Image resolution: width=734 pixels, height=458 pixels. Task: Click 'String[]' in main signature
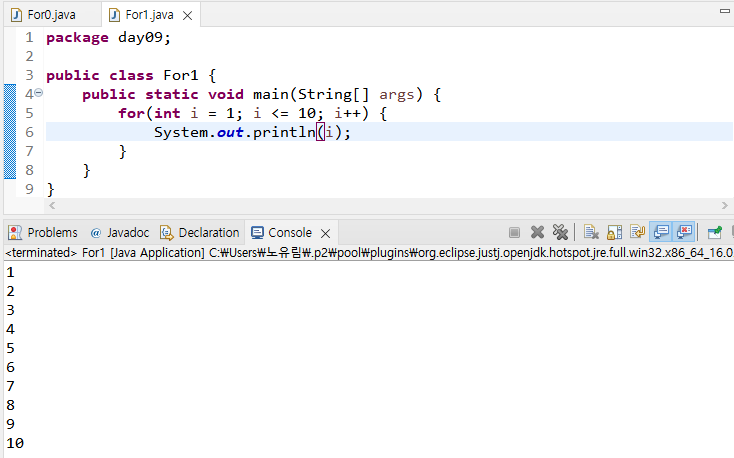coord(334,94)
